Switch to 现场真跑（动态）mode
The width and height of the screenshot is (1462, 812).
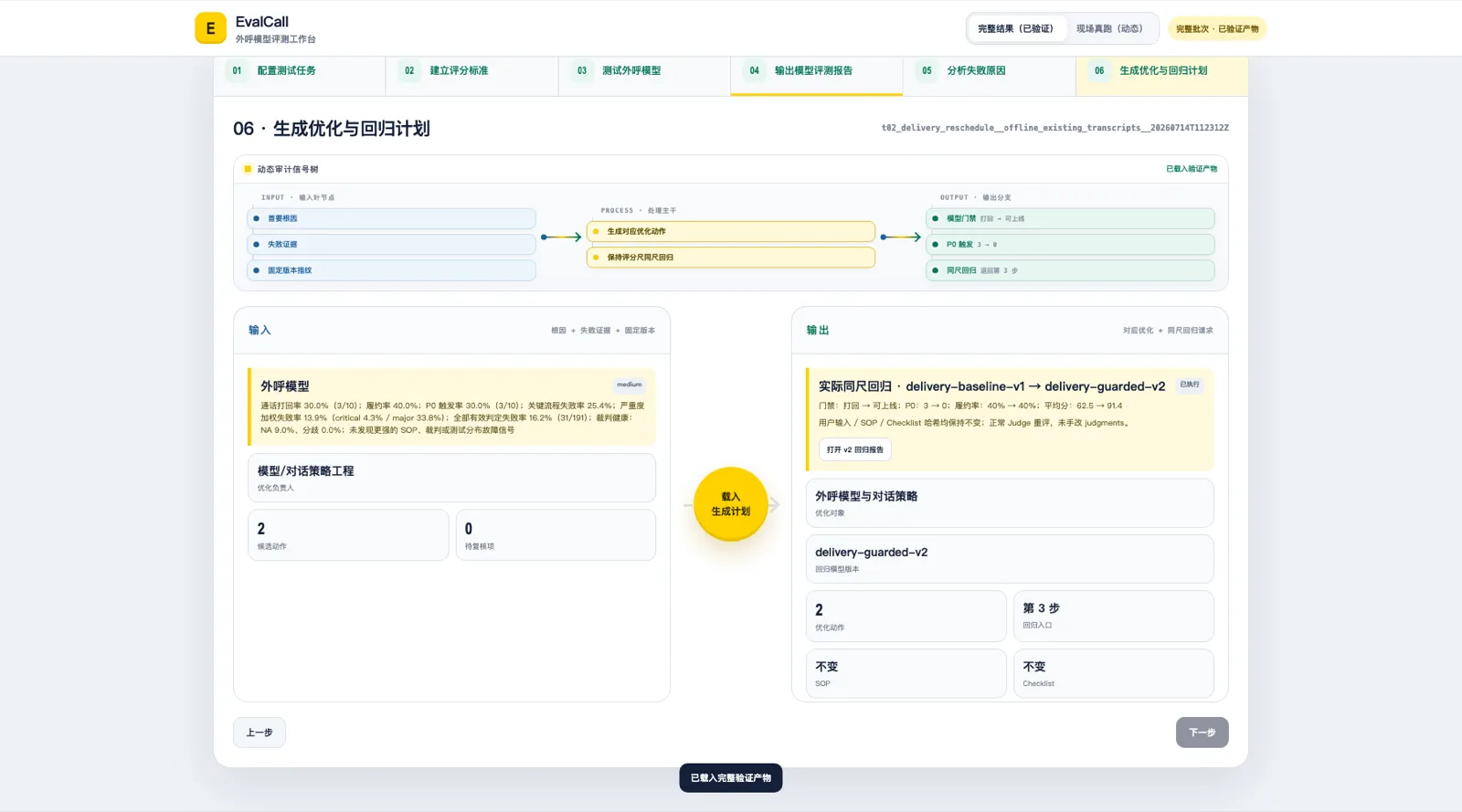click(x=1109, y=28)
